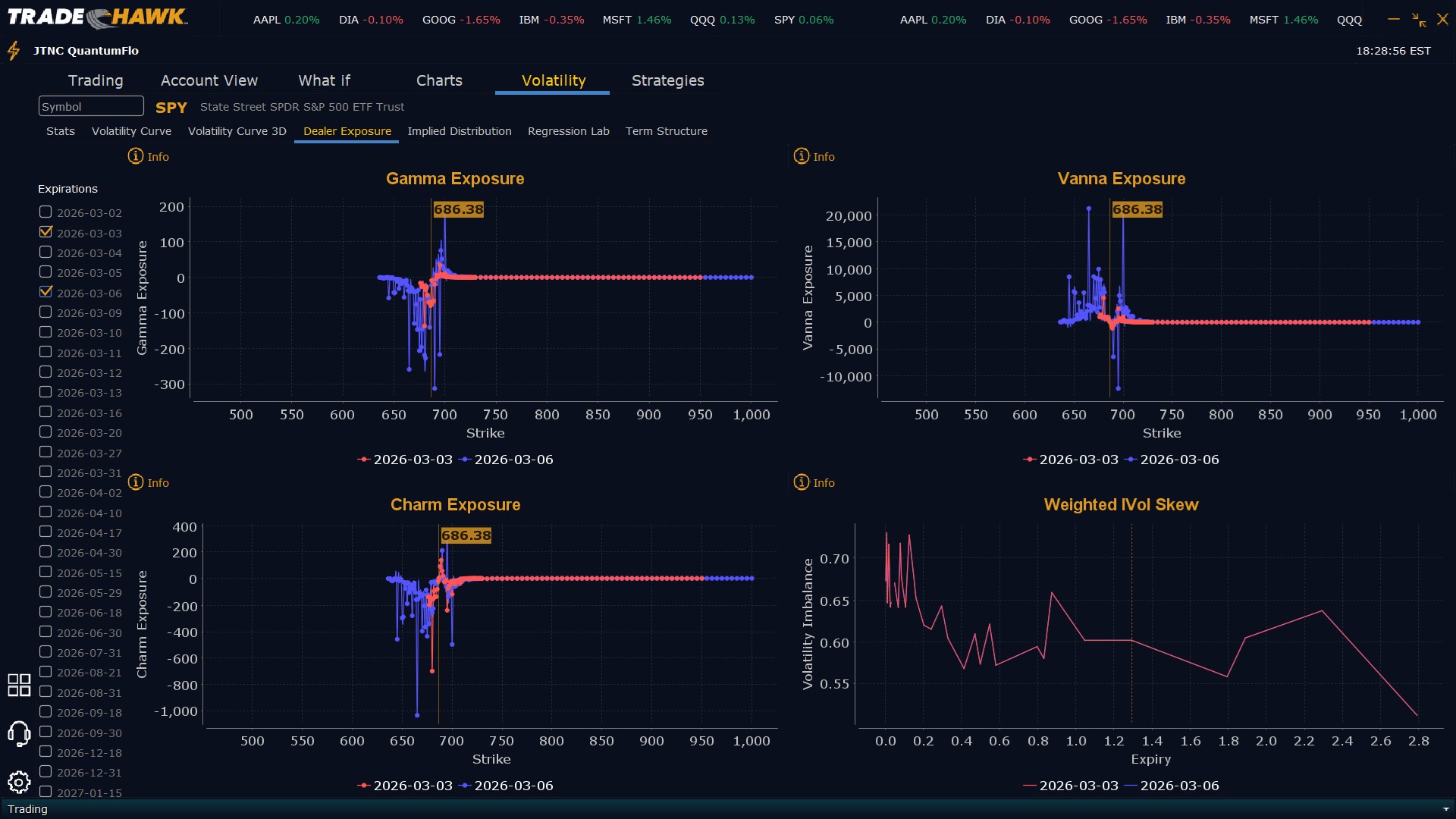Toggle 2026-03-03 legend in Vanna Exposure chart
Viewport: 1456px width, 819px height.
pyautogui.click(x=1070, y=460)
